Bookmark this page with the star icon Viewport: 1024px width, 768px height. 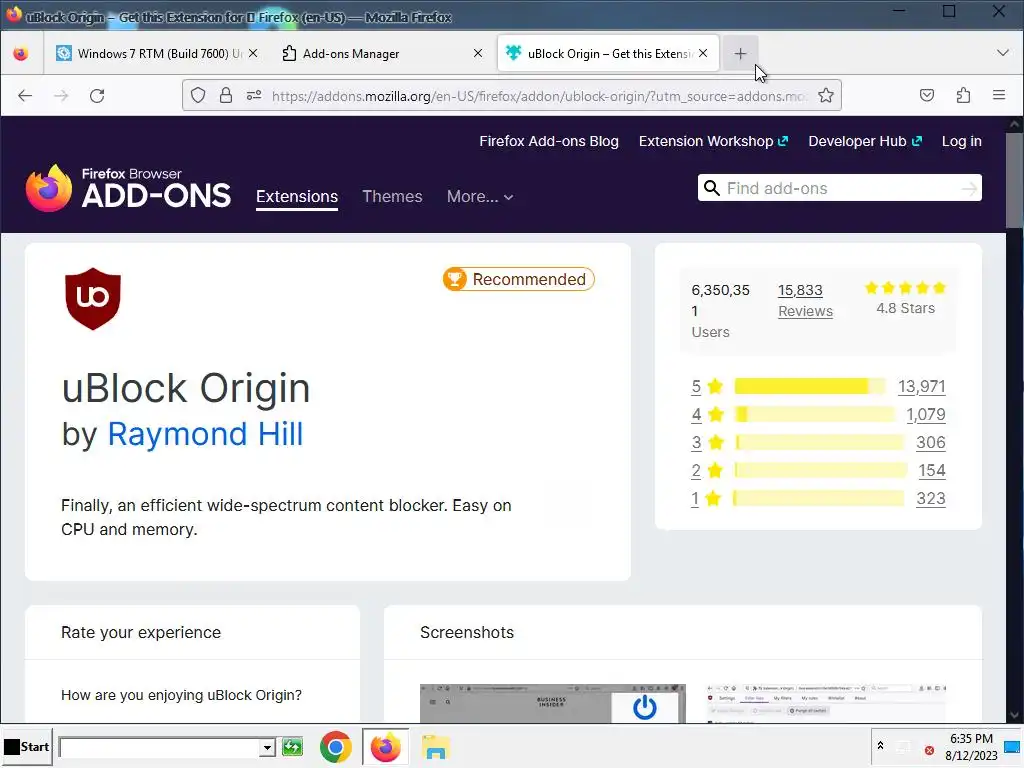825,96
